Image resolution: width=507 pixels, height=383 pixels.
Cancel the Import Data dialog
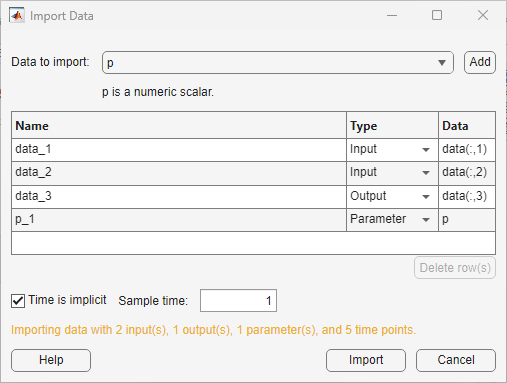[x=456, y=360]
